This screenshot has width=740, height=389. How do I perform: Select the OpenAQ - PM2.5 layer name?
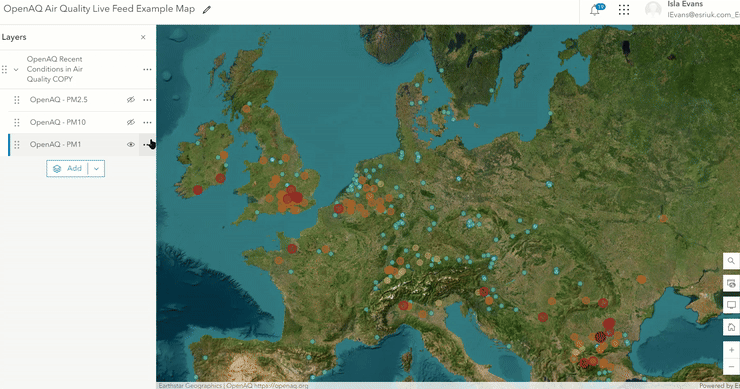click(59, 100)
